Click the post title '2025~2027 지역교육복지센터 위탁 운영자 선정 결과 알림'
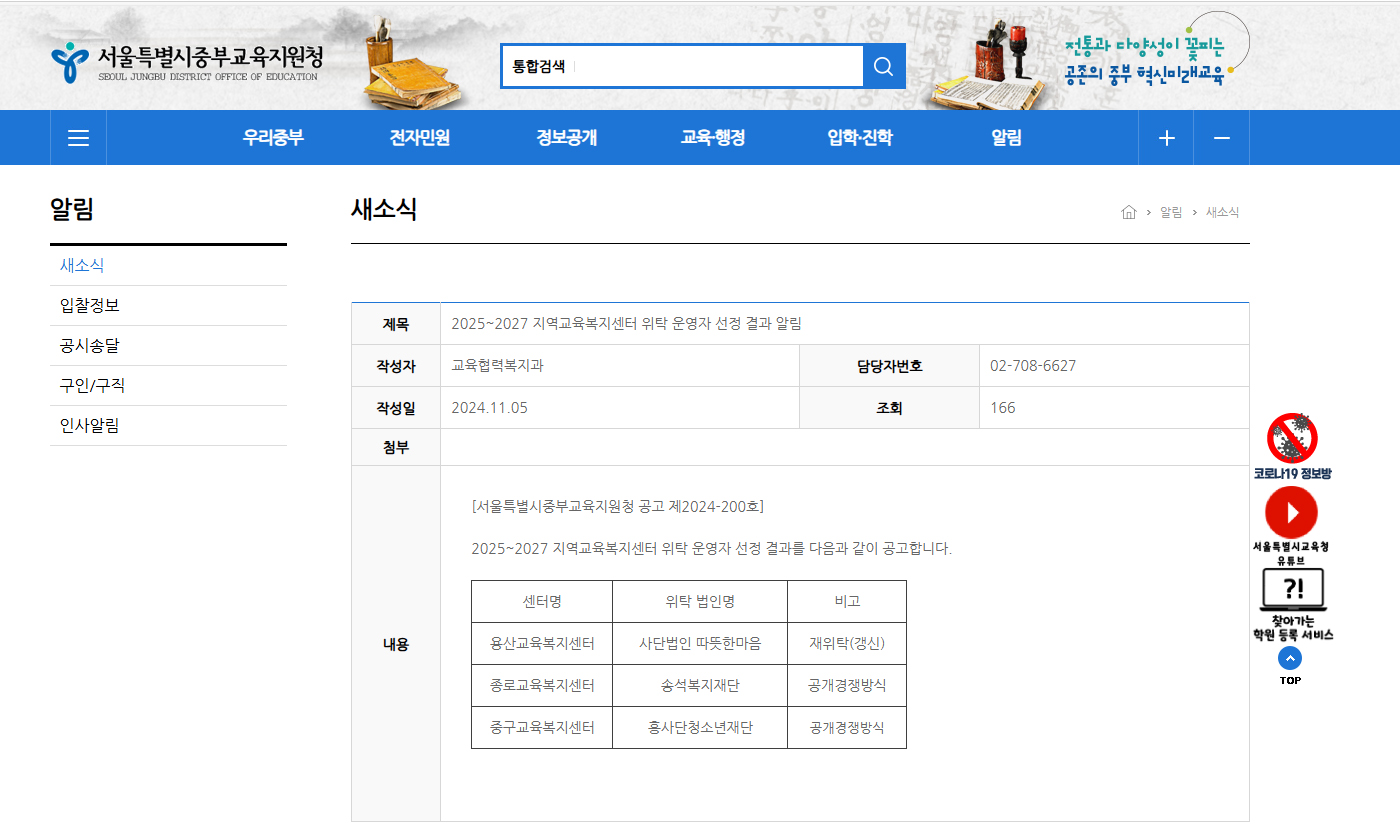This screenshot has width=1400, height=833. click(626, 324)
